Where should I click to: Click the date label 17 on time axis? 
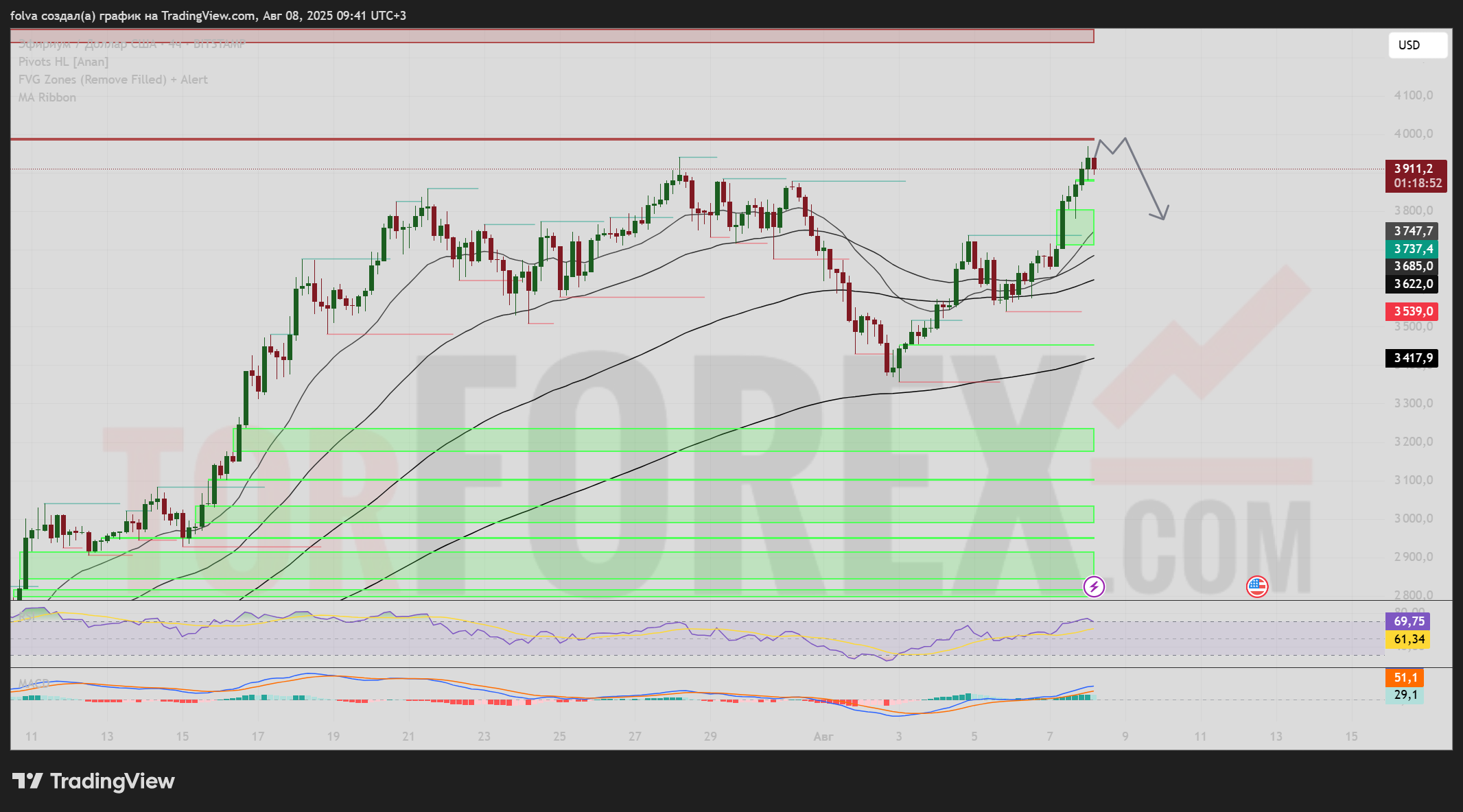pyautogui.click(x=257, y=737)
